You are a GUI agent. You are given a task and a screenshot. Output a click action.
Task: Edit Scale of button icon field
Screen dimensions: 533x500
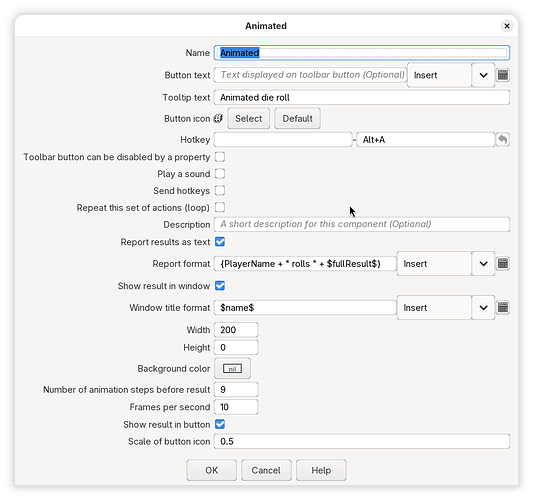pyautogui.click(x=362, y=441)
